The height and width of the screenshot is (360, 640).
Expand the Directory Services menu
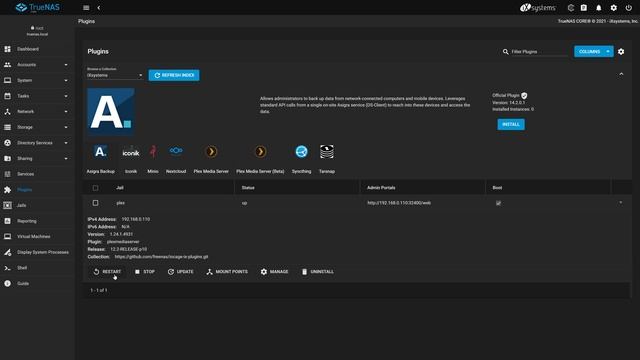(38, 143)
